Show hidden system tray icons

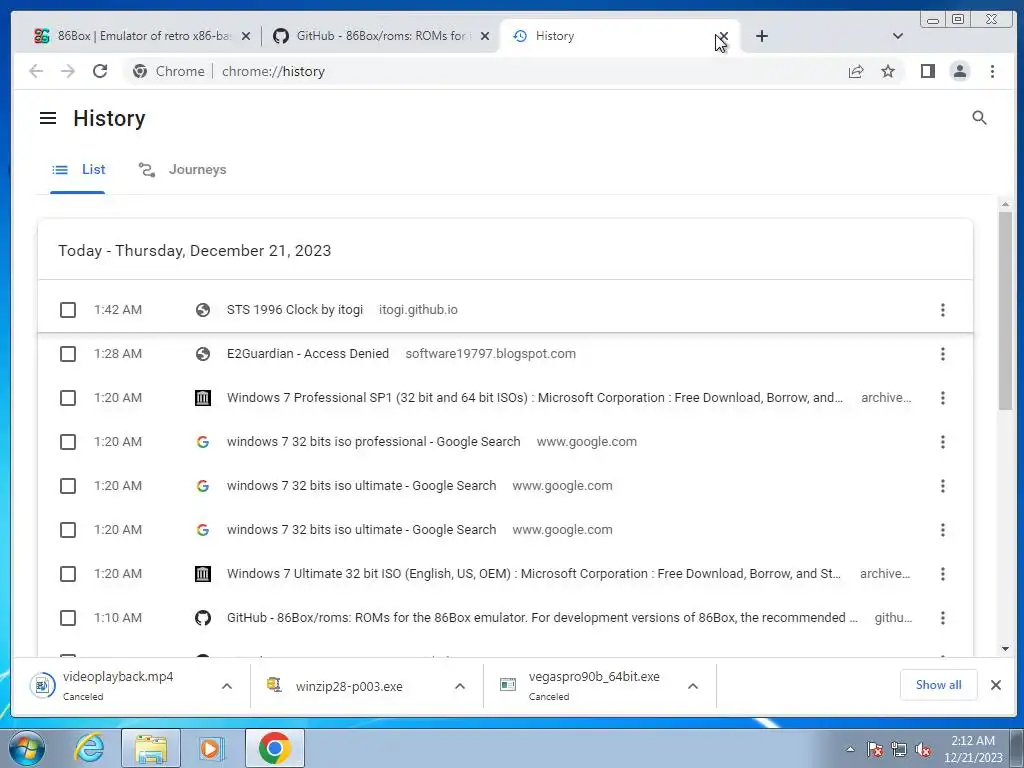[x=850, y=749]
